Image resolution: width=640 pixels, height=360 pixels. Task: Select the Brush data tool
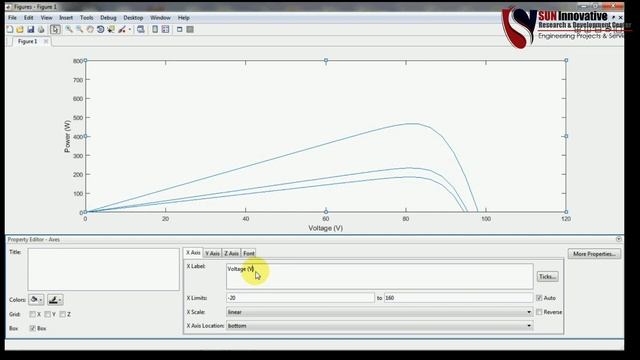[122, 29]
